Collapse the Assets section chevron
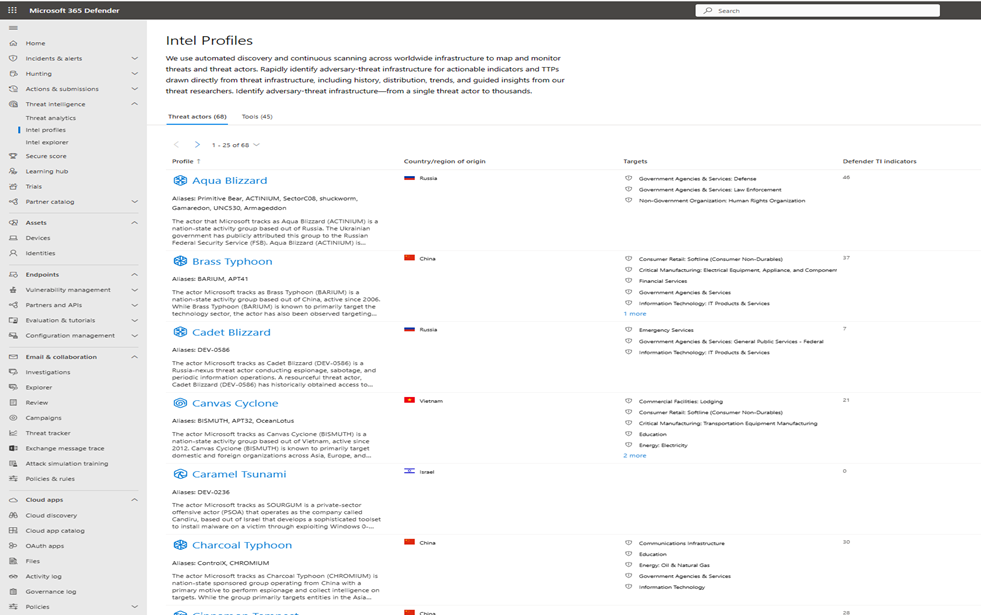981x615 pixels. pos(135,223)
